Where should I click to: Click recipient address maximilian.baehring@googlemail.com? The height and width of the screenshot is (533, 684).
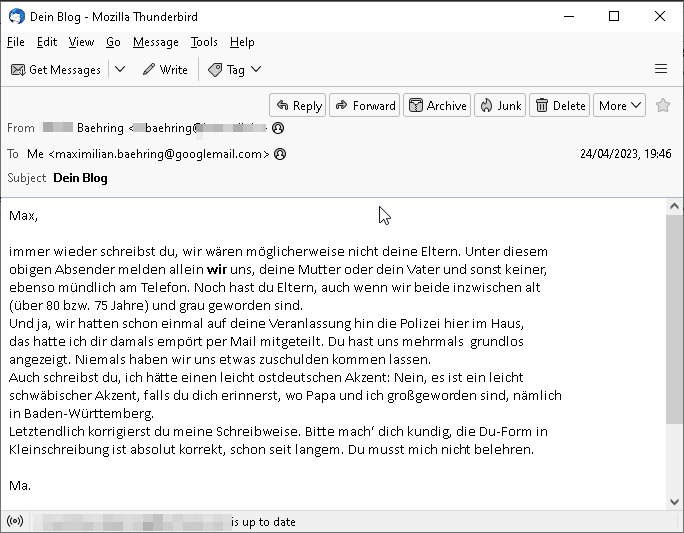(x=159, y=154)
